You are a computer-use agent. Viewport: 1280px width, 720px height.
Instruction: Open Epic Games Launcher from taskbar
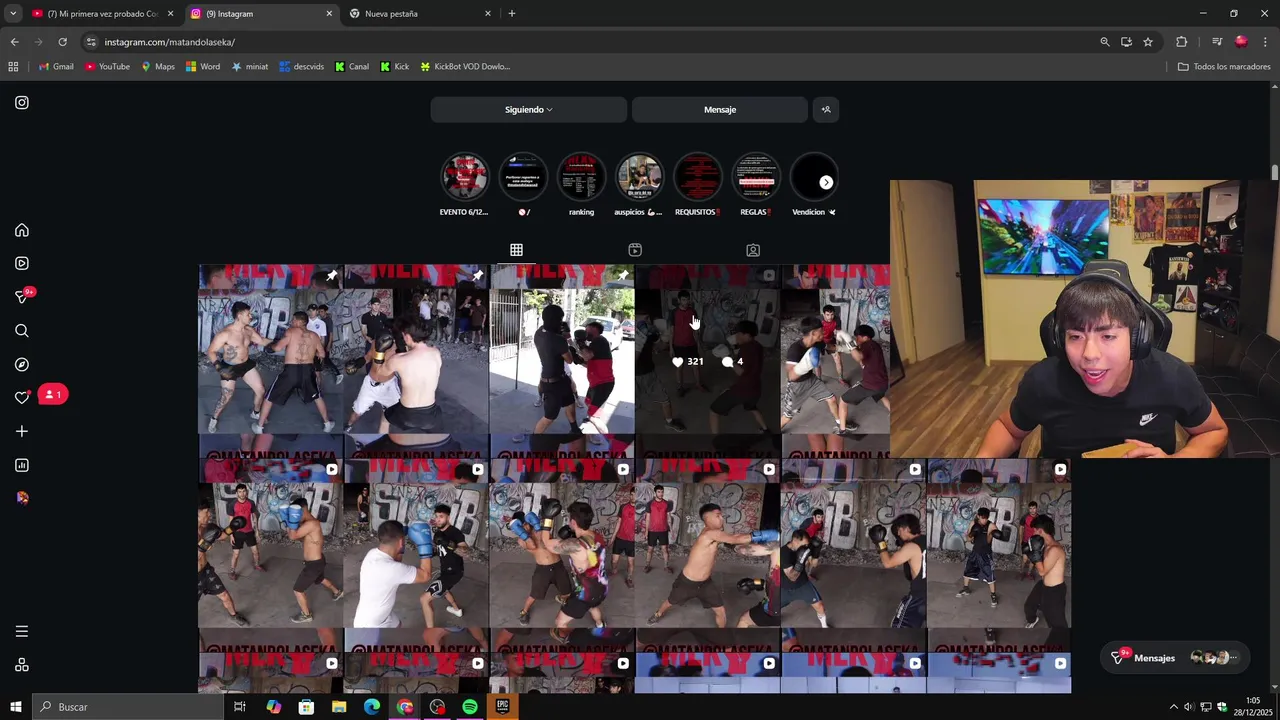[503, 707]
